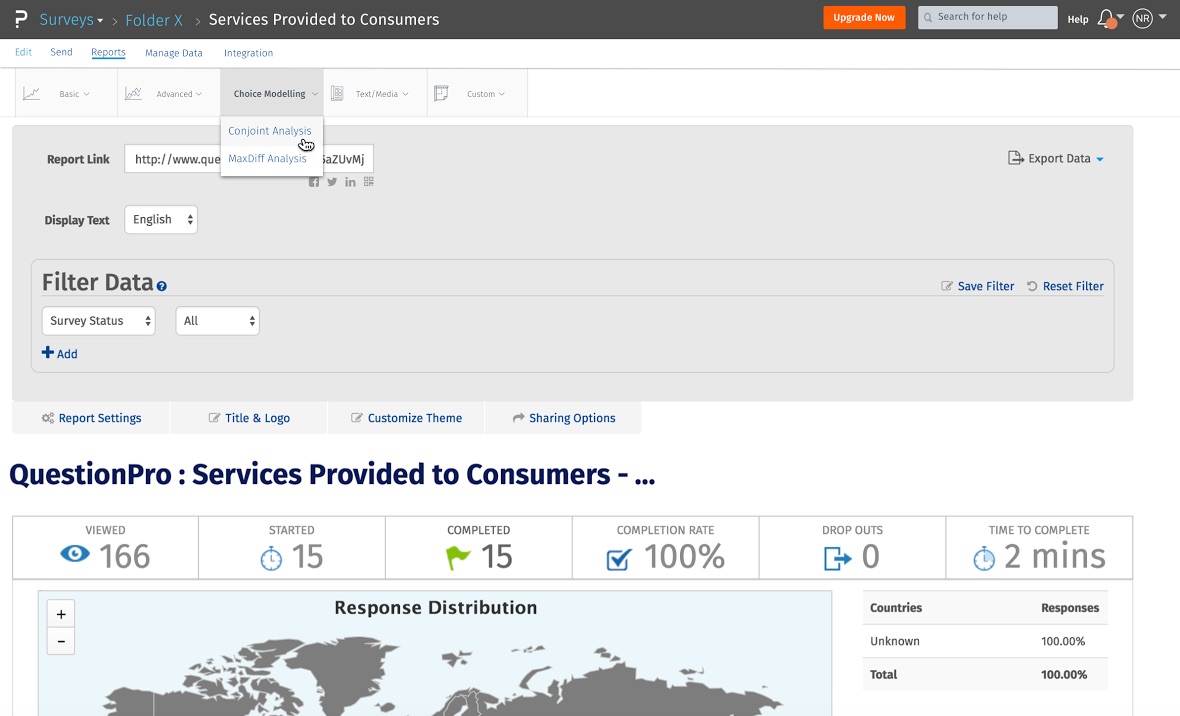Click the Unknown country row
The image size is (1180, 716).
pyautogui.click(x=985, y=641)
